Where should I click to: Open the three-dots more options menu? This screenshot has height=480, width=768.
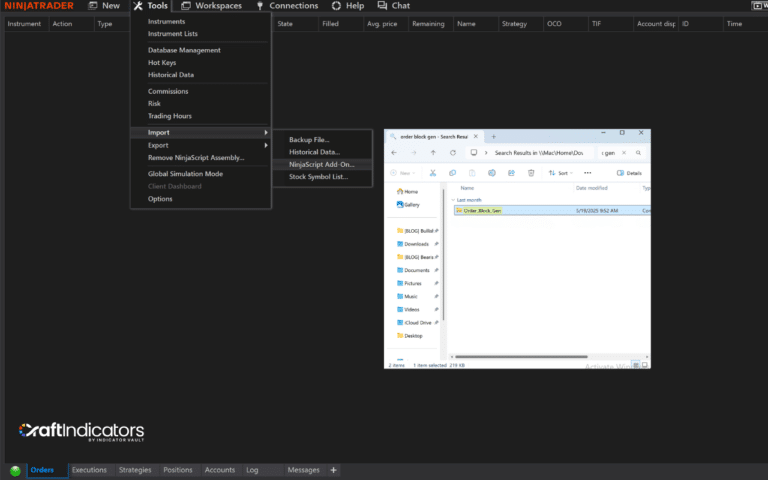coord(588,173)
